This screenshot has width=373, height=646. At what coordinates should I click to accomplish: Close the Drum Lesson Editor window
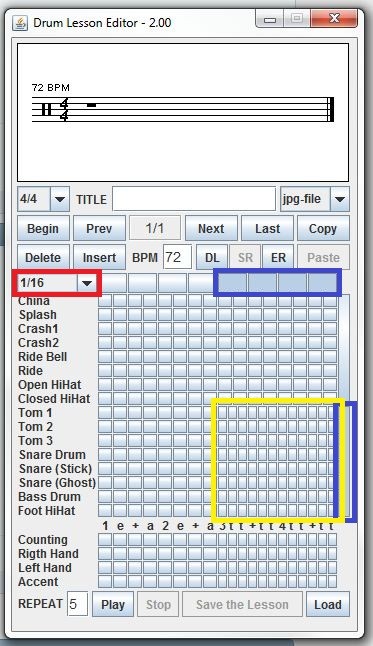pos(335,19)
